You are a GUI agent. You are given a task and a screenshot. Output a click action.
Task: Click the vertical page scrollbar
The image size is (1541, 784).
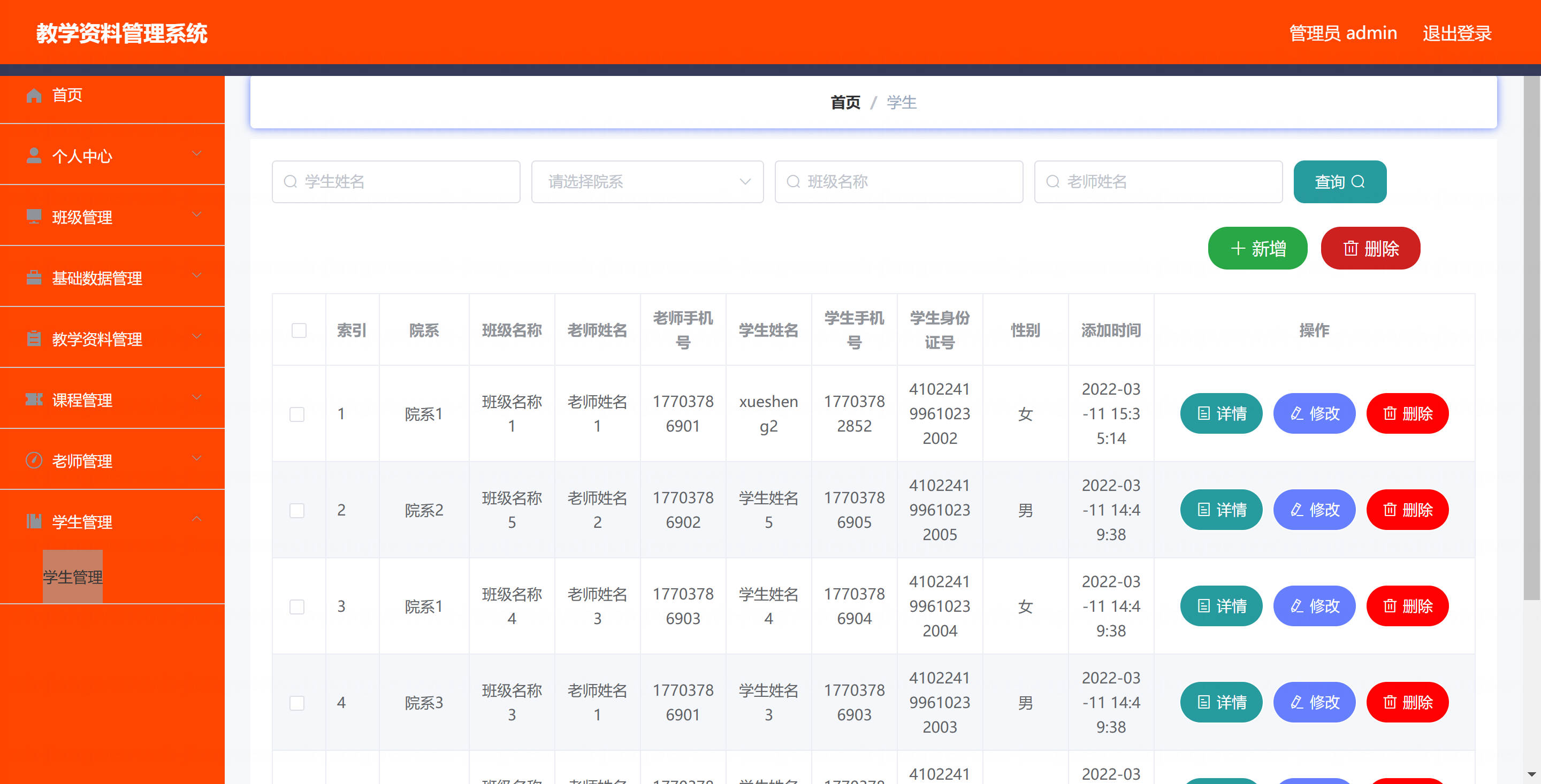pos(1531,338)
